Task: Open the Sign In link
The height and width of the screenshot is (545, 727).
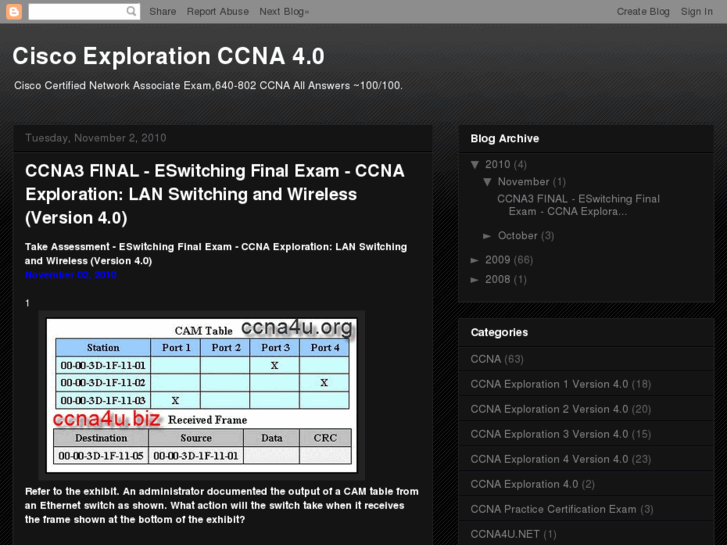Action: pyautogui.click(x=696, y=12)
